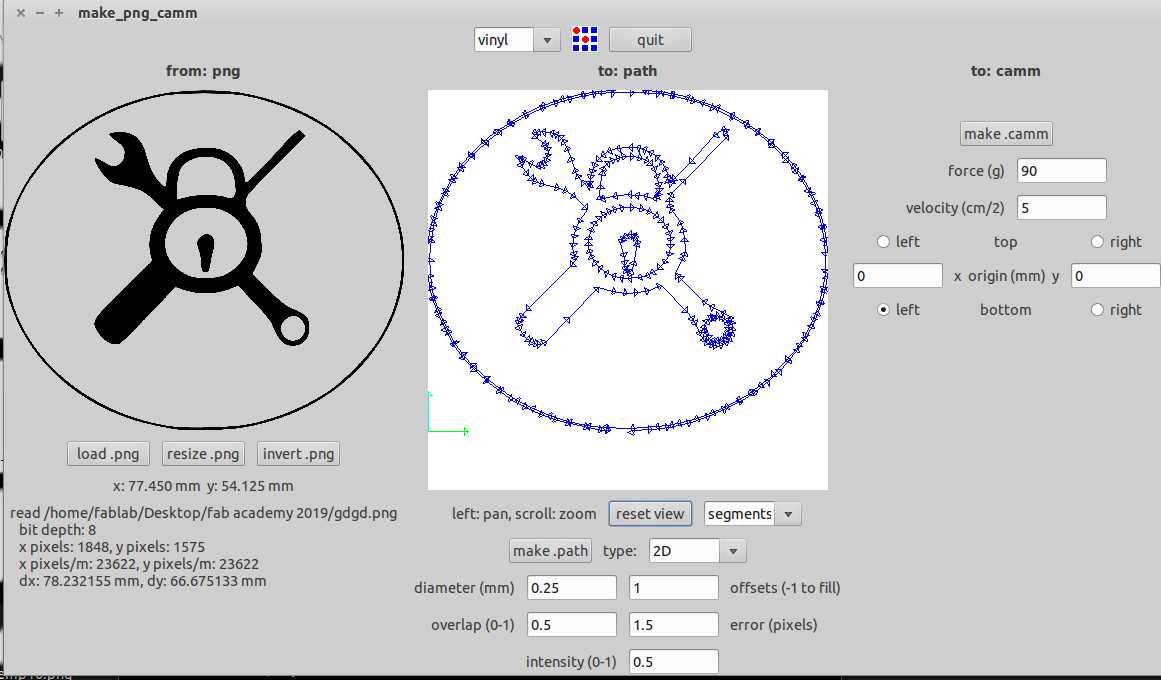Click the y origin input field
Screen dimensions: 1161x680
[1115, 276]
